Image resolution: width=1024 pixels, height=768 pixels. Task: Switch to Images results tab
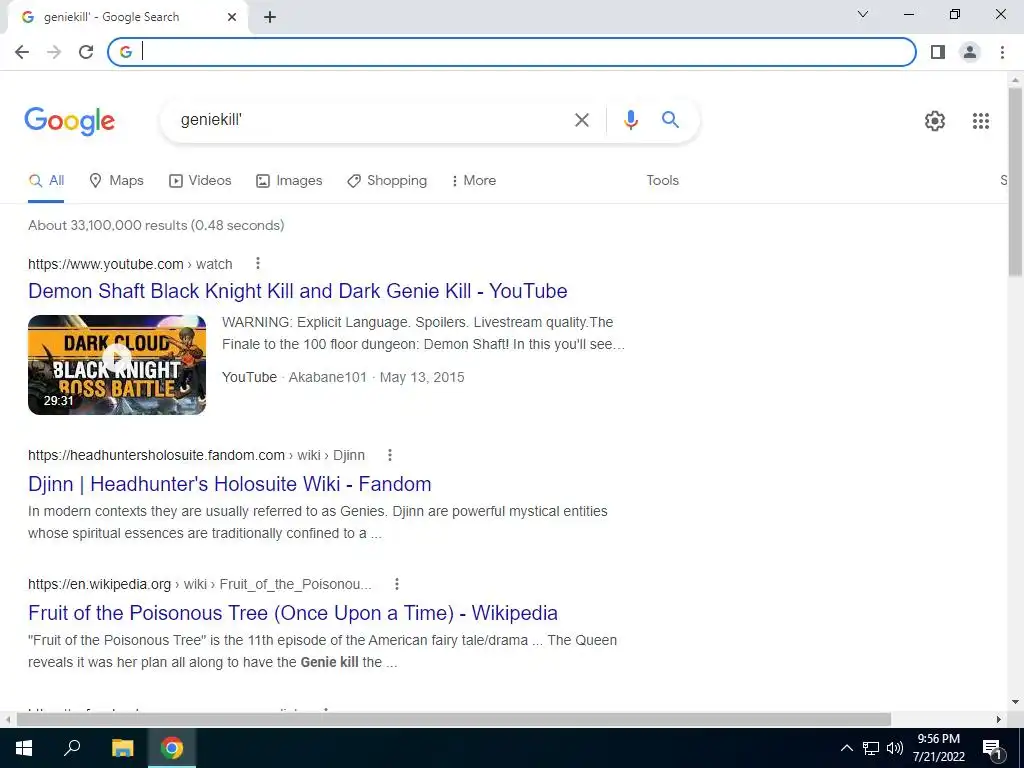[289, 181]
